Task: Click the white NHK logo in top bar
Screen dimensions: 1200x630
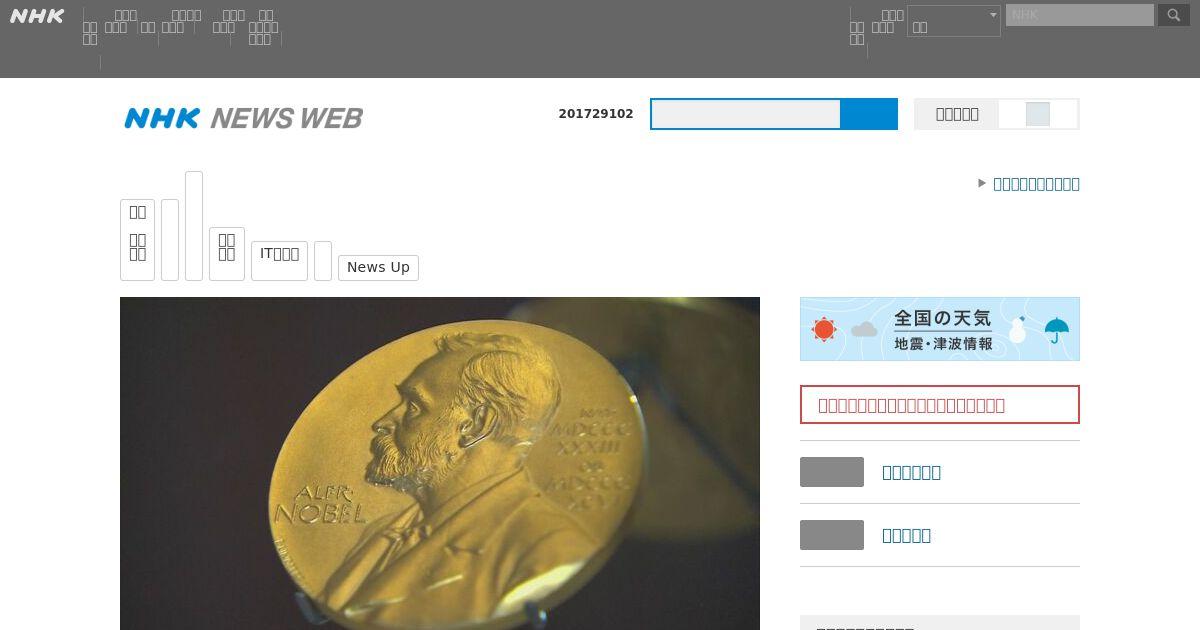Action: 37,16
